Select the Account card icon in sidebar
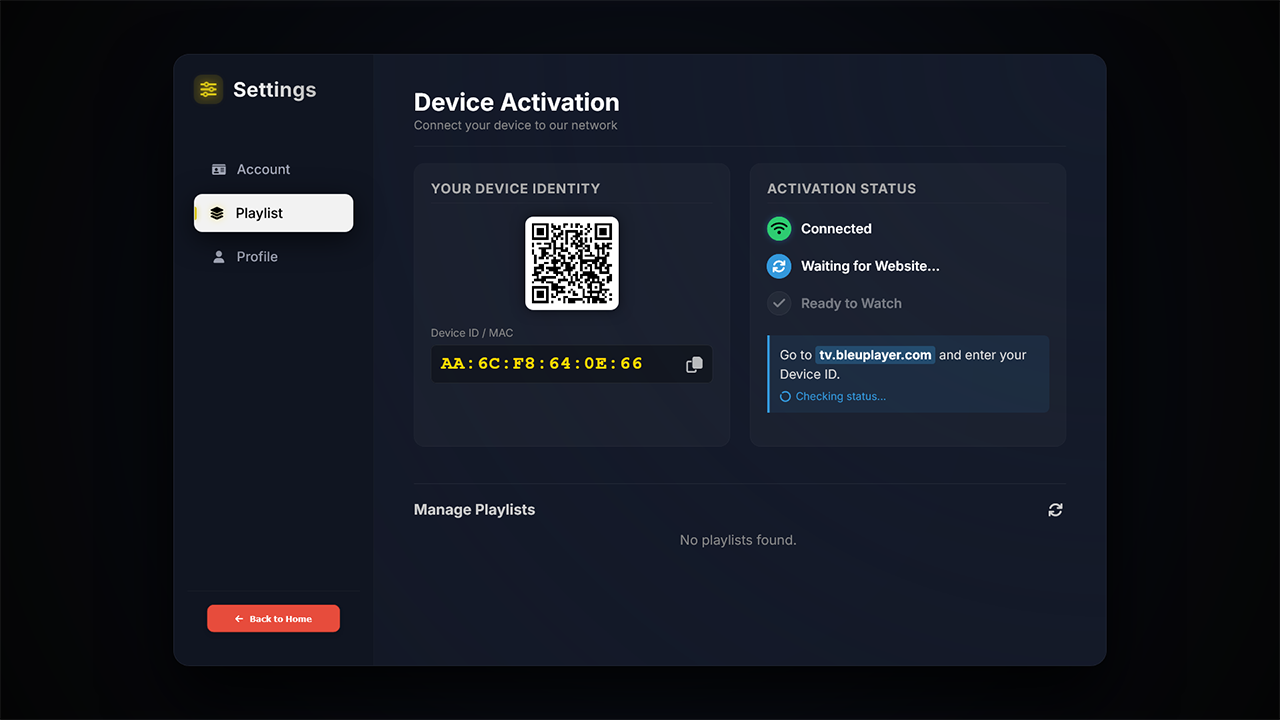Image resolution: width=1280 pixels, height=720 pixels. pos(218,169)
